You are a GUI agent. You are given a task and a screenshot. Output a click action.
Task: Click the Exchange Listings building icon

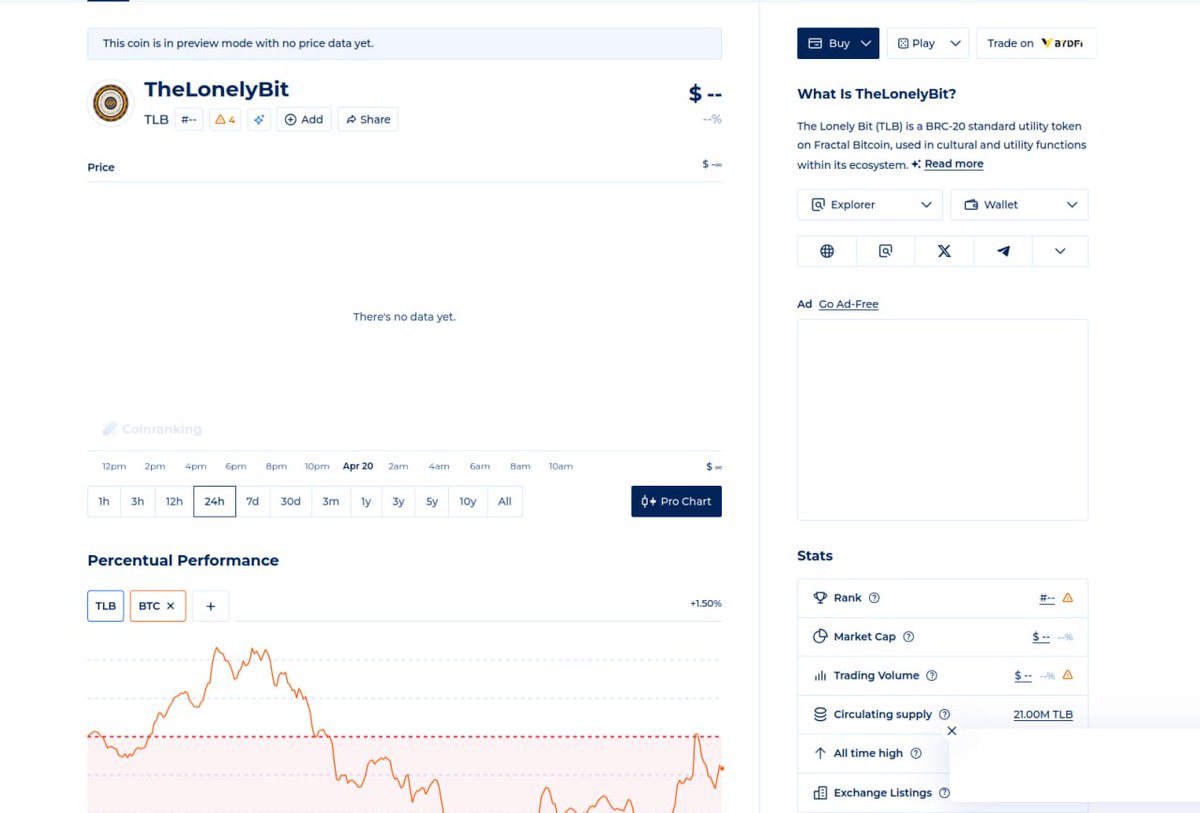click(820, 793)
